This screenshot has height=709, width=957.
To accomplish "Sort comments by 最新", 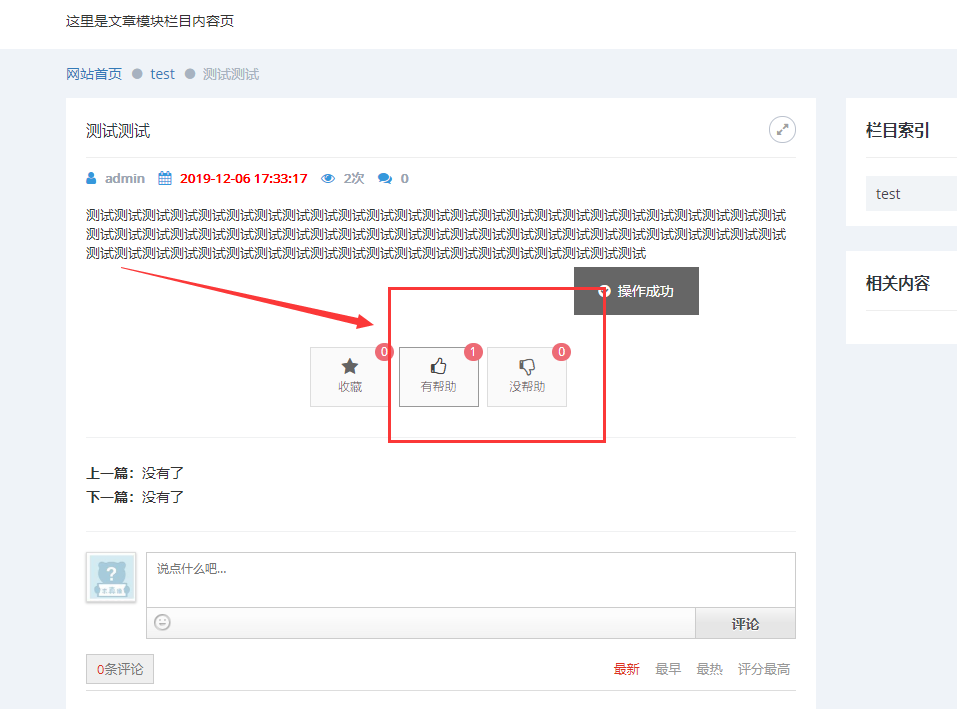I will coord(626,669).
